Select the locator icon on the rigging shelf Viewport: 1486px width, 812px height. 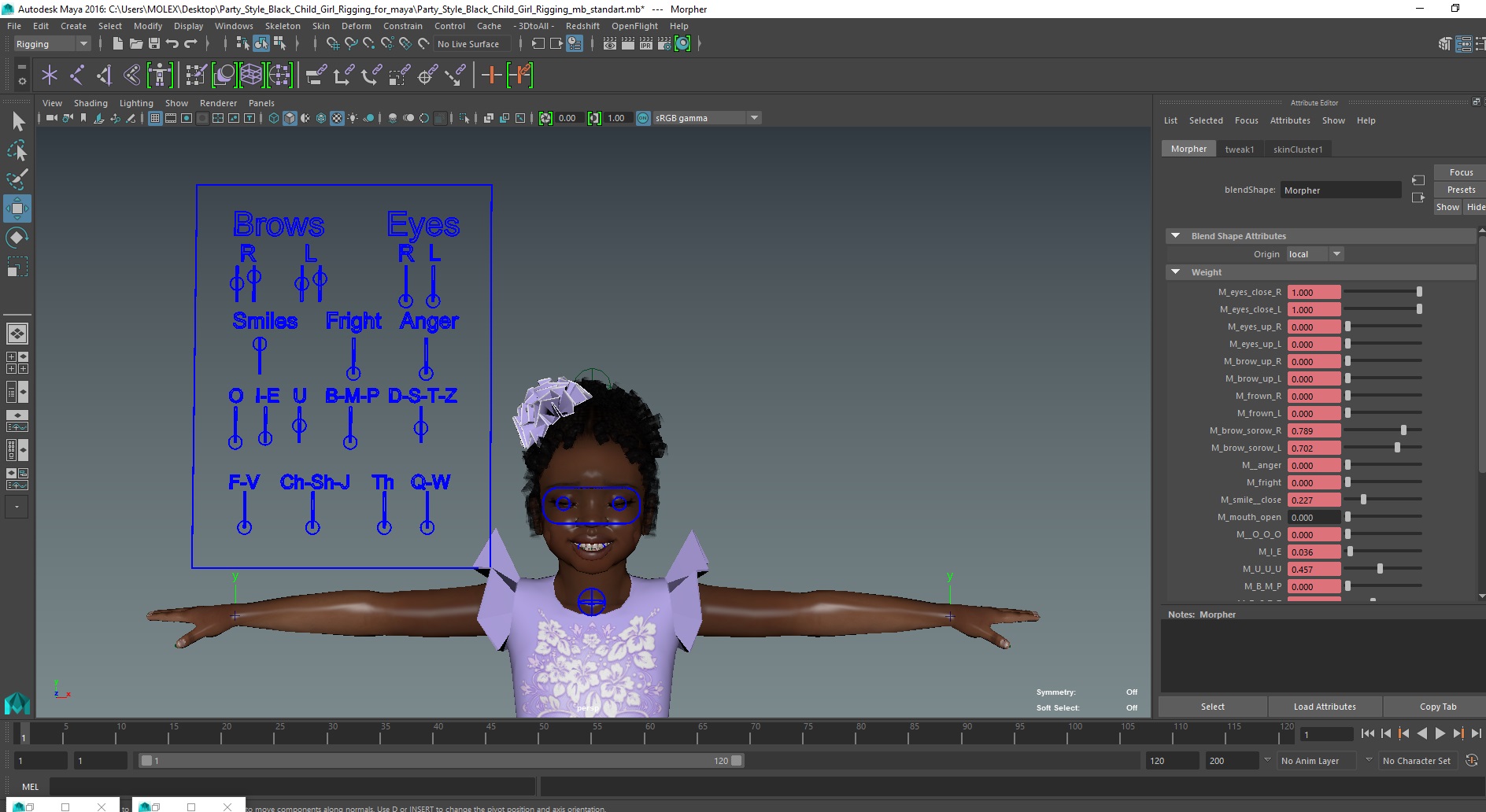tap(50, 76)
